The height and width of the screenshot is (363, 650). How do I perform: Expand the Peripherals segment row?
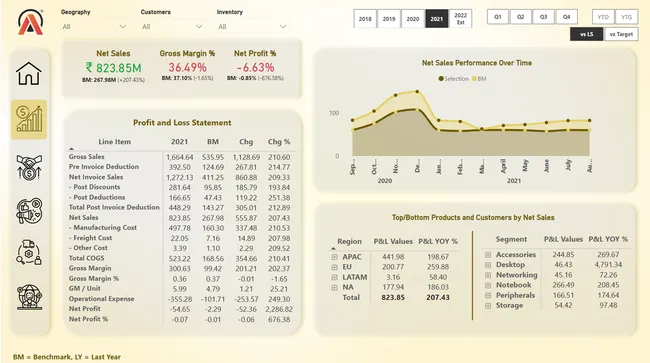[488, 295]
